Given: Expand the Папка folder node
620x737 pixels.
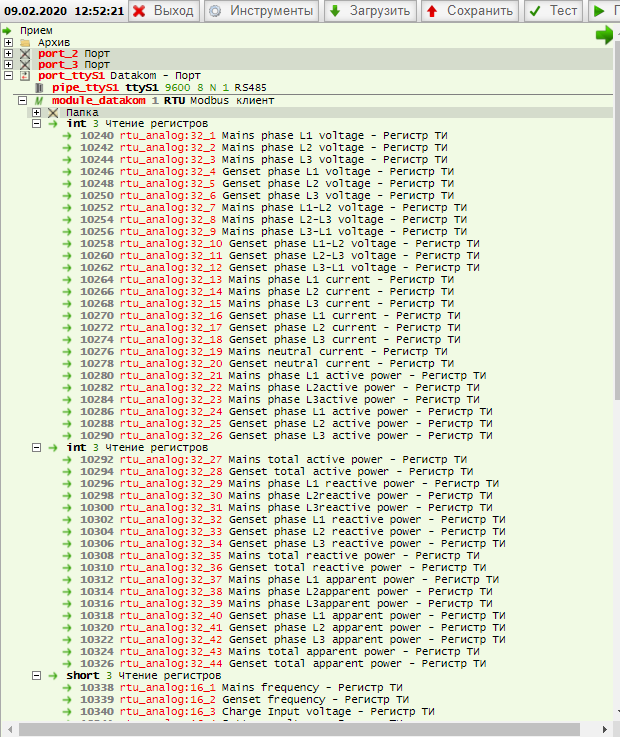Looking at the screenshot, I should click(x=37, y=113).
